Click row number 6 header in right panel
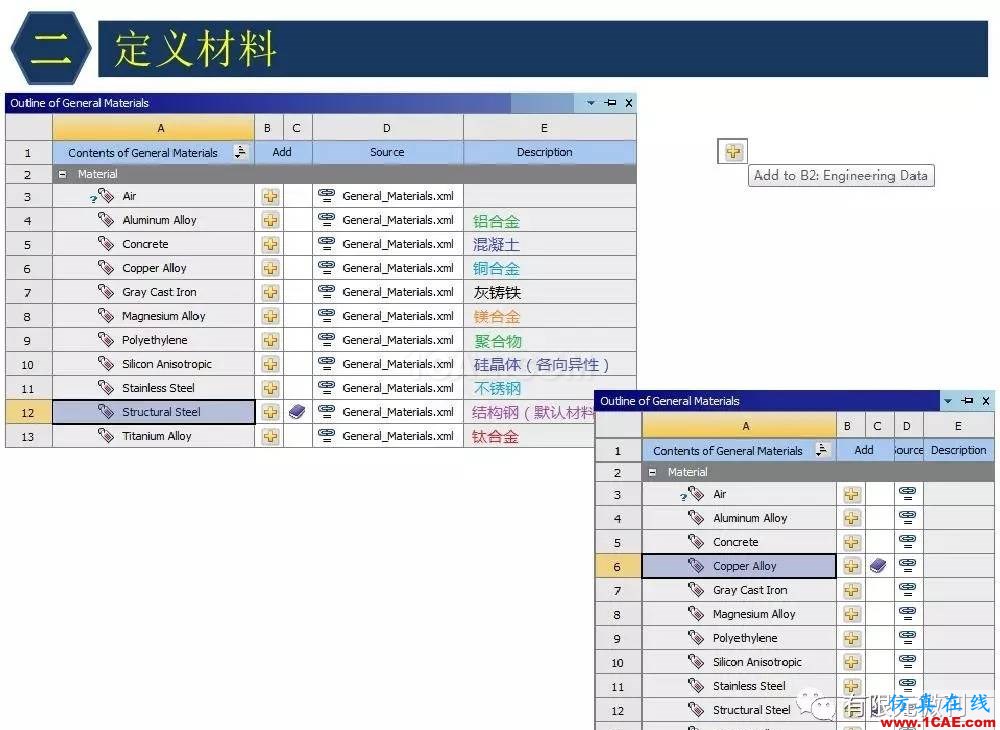Viewport: 1000px width, 730px height. (x=618, y=567)
